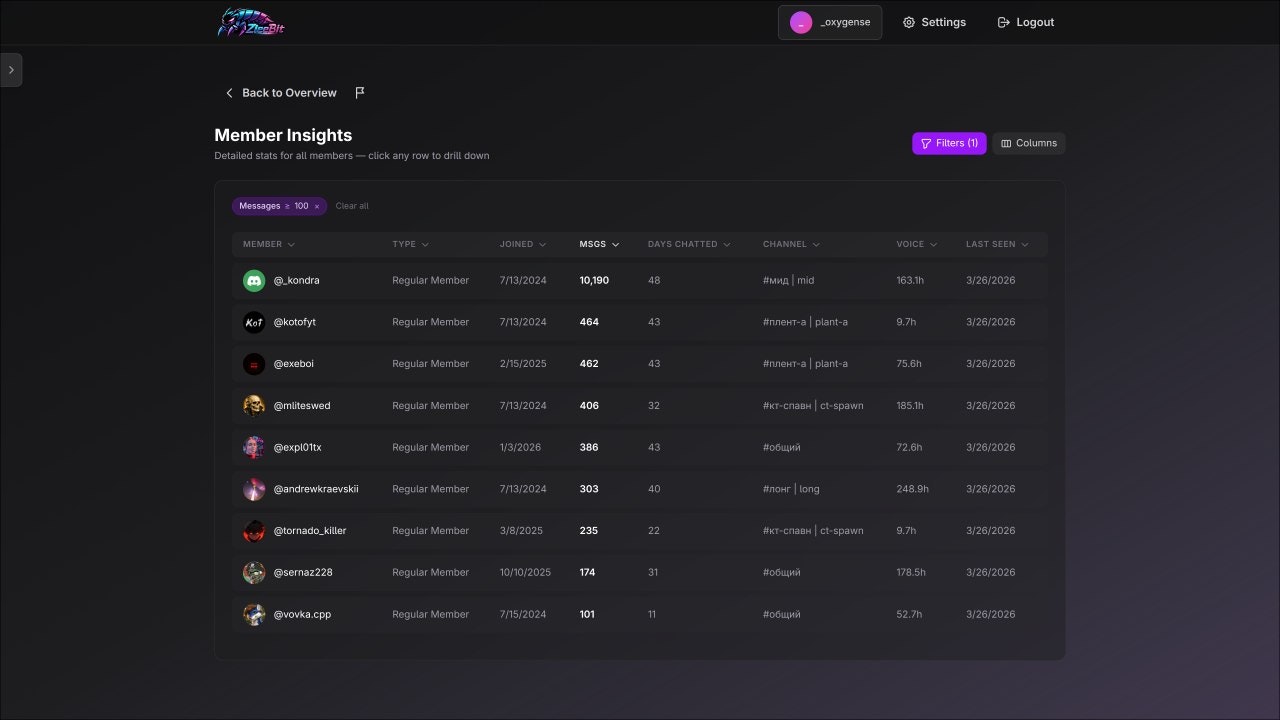
Task: Click the Logout icon
Action: pyautogui.click(x=1004, y=22)
